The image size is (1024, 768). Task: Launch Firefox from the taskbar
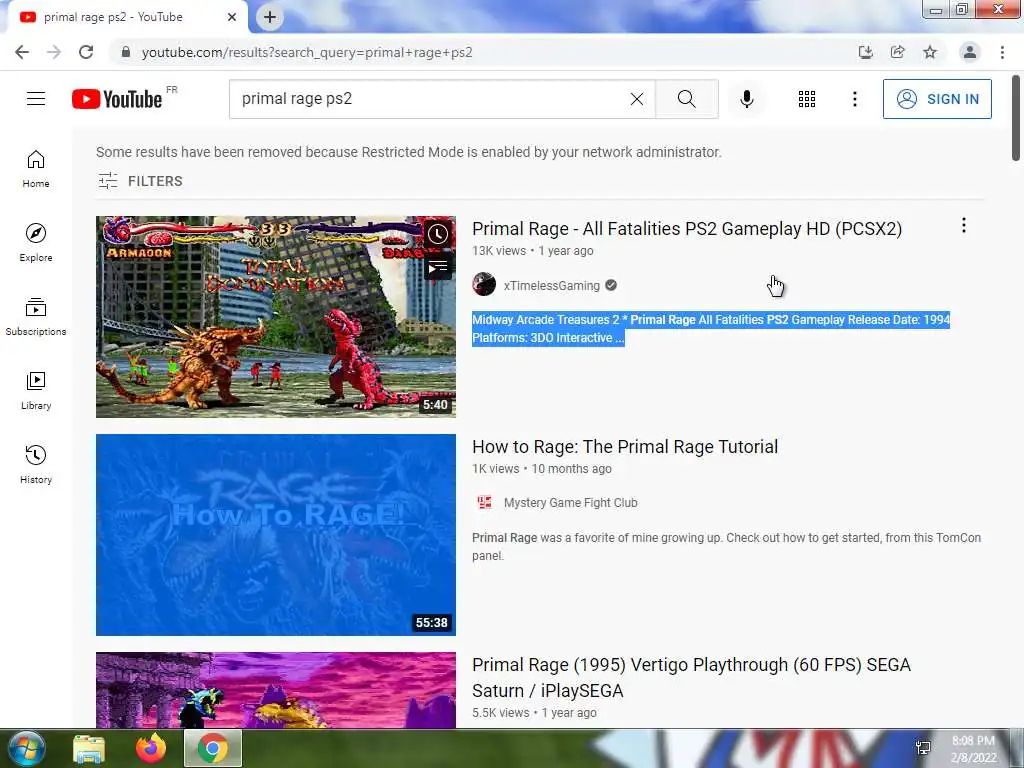point(151,748)
